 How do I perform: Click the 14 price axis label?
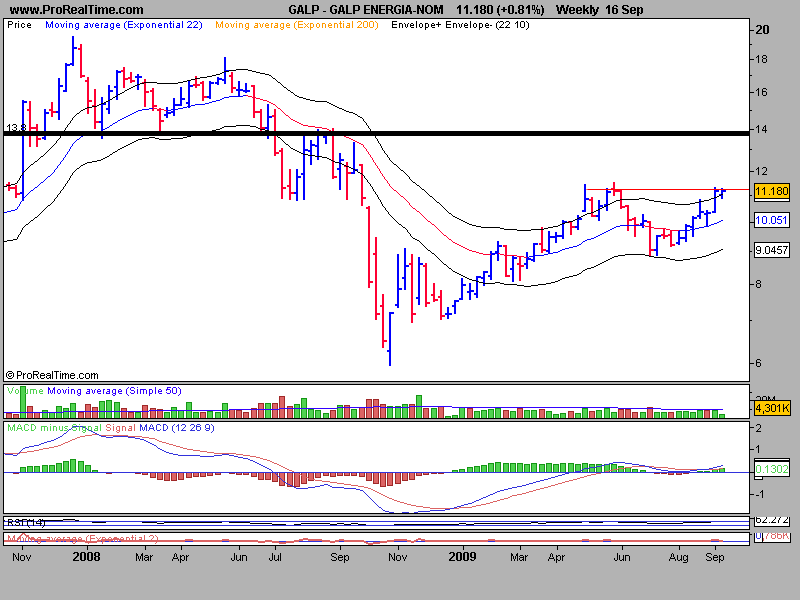[761, 130]
